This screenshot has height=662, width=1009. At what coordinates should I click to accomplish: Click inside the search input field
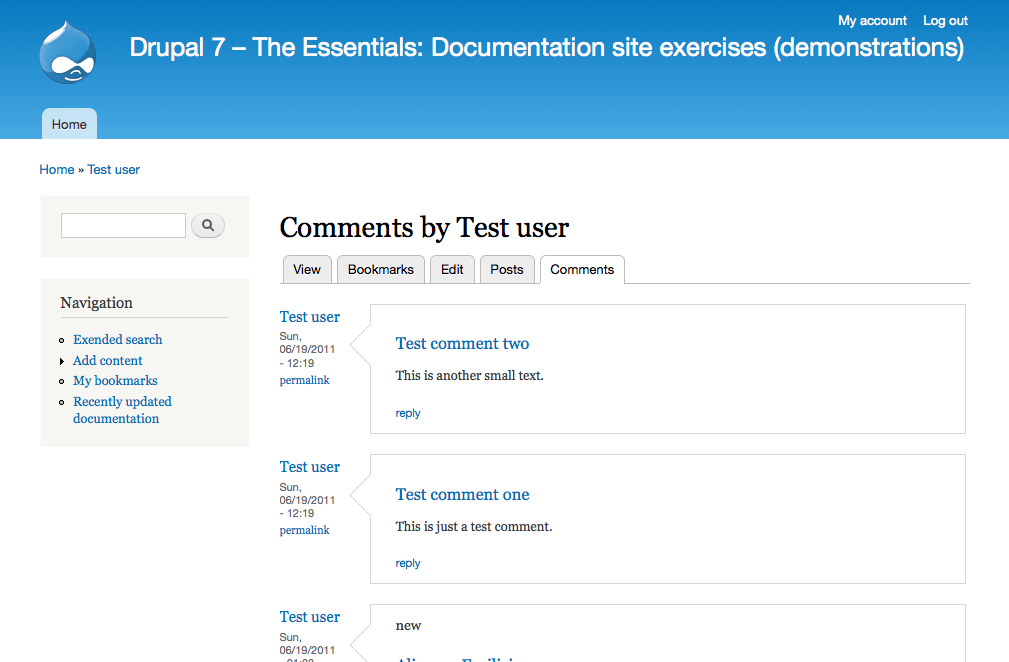click(x=122, y=225)
